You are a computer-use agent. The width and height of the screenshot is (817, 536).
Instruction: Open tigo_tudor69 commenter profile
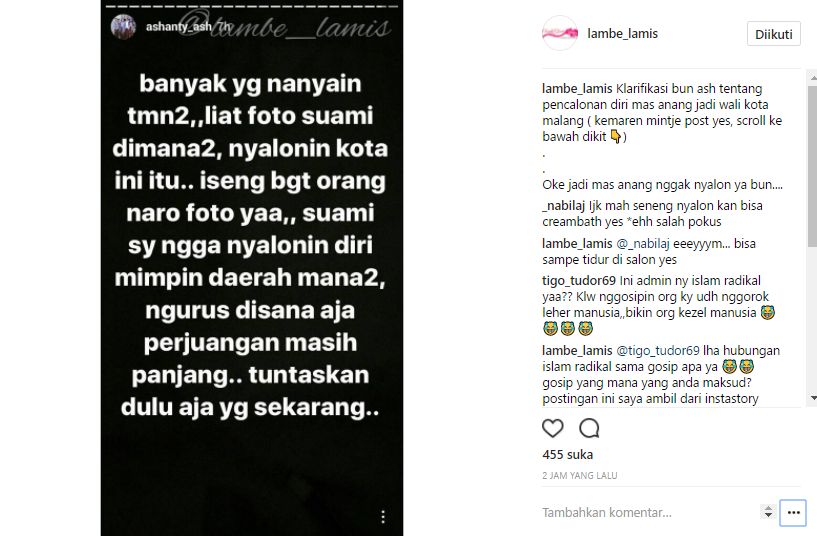coord(579,281)
